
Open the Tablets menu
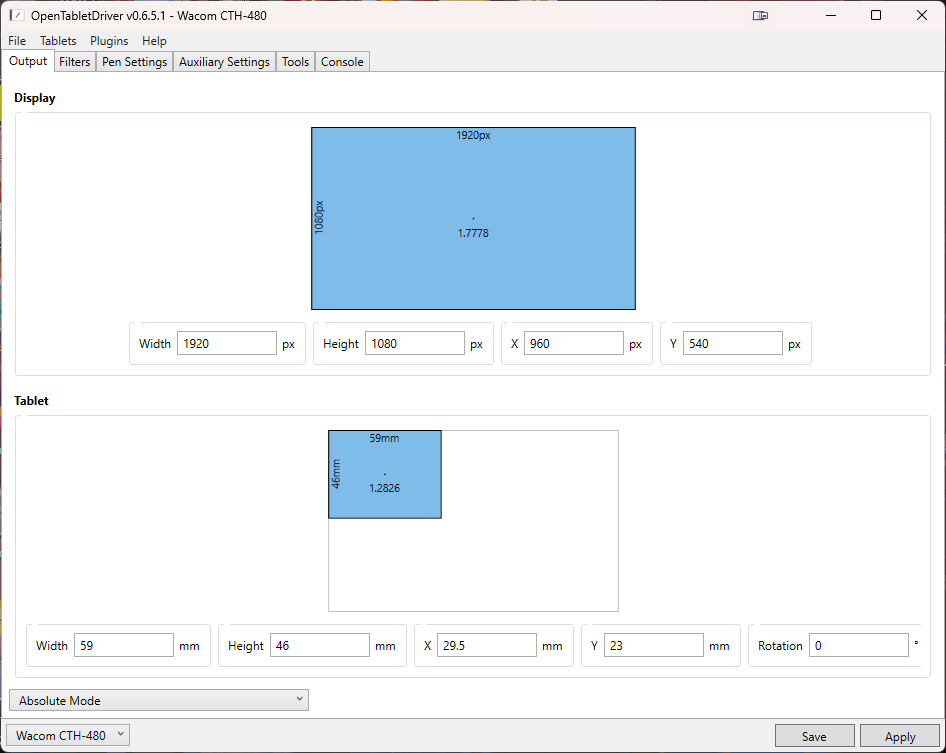coord(58,41)
